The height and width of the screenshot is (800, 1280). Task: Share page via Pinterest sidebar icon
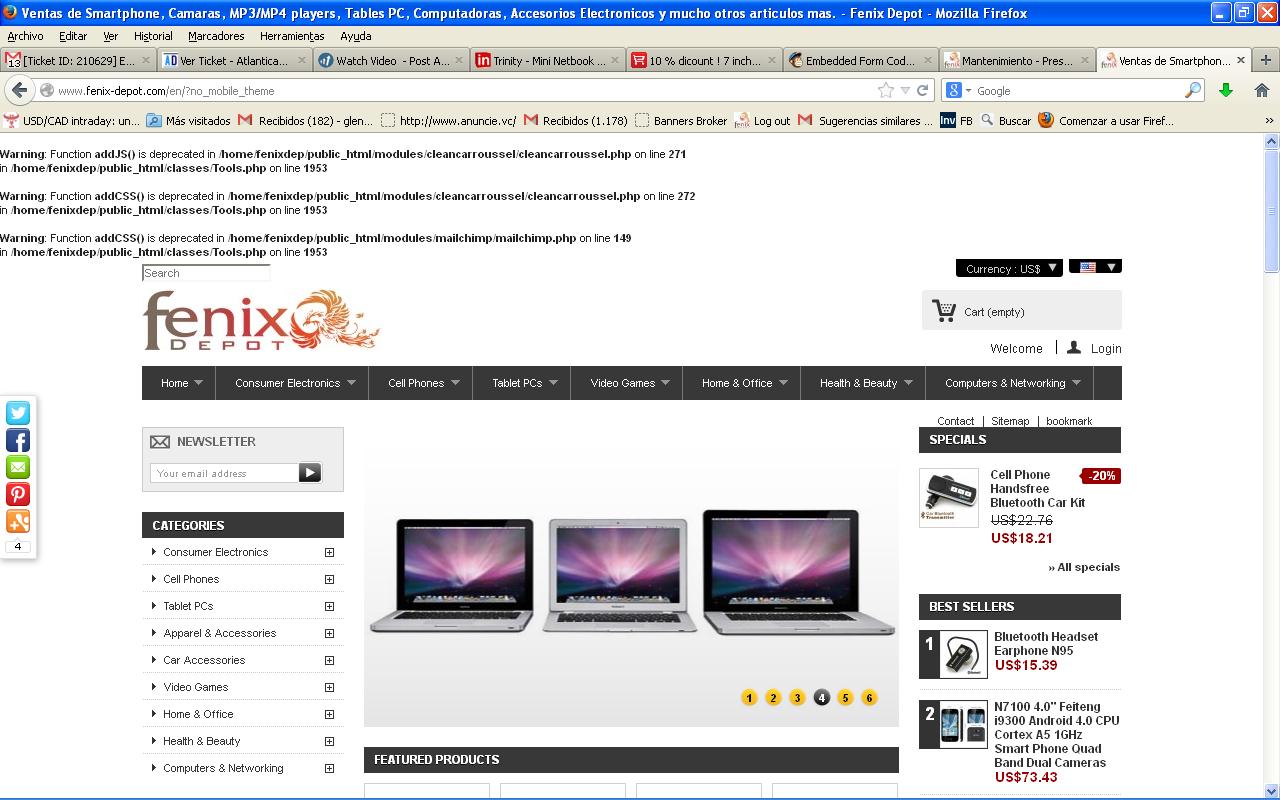point(18,494)
